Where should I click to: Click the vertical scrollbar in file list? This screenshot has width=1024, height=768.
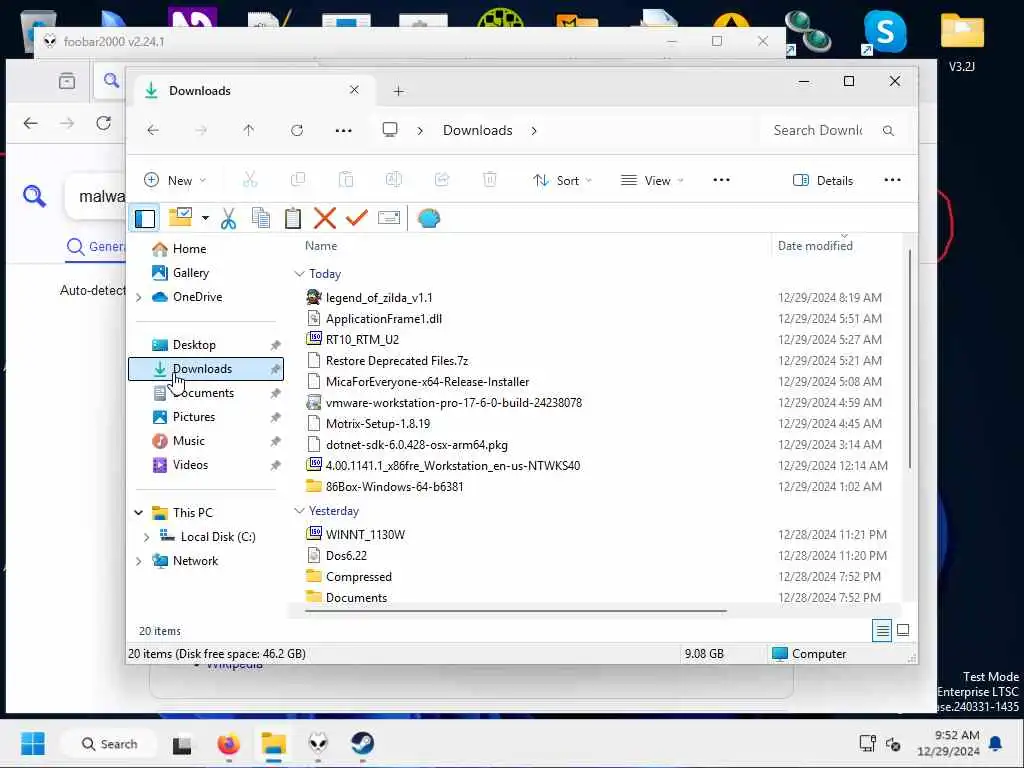point(909,358)
